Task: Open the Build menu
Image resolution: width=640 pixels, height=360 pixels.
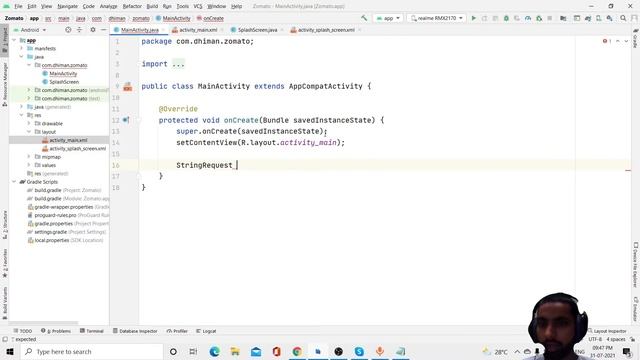Action: point(152,6)
